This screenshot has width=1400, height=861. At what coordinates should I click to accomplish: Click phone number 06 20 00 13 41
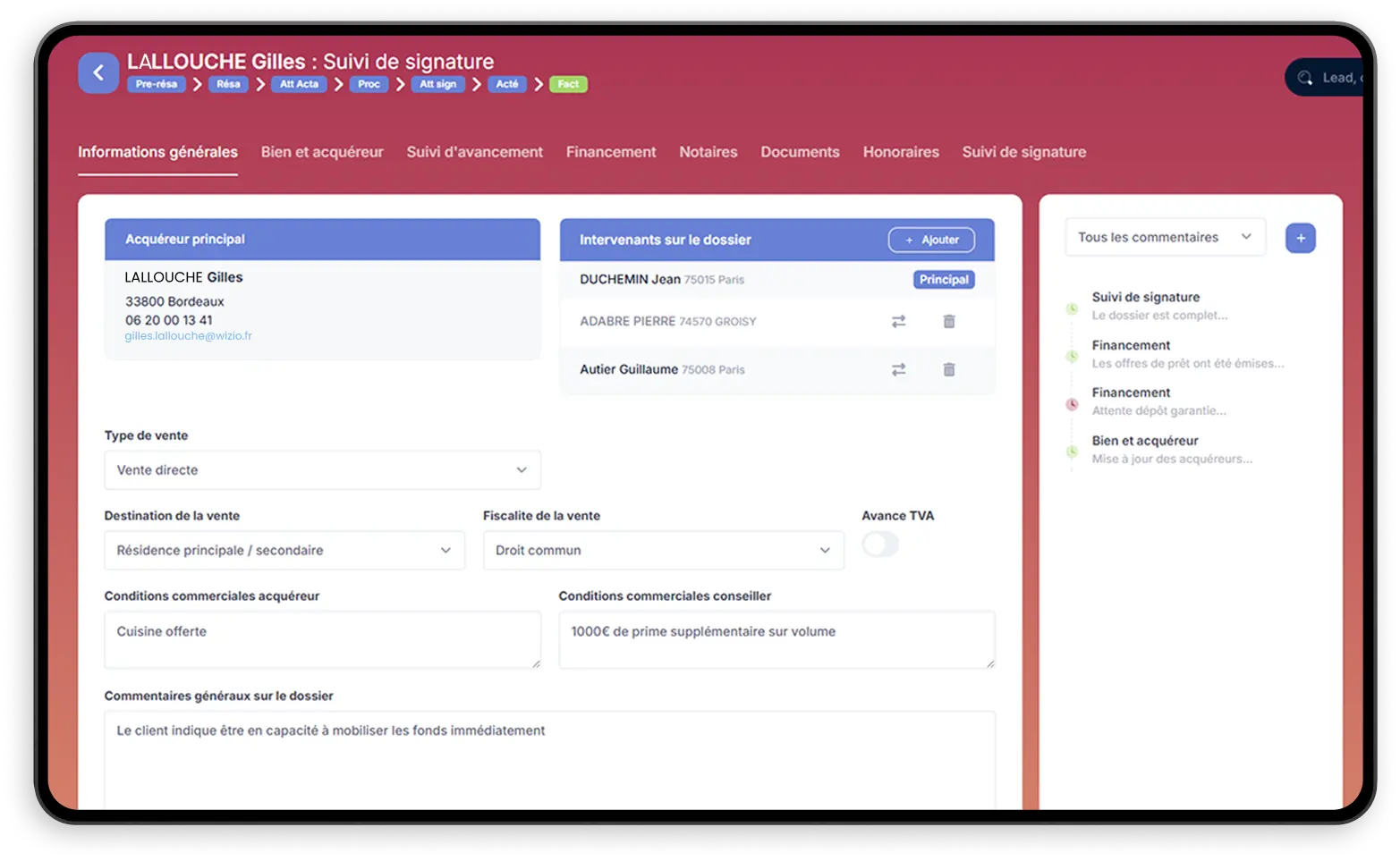coord(169,320)
